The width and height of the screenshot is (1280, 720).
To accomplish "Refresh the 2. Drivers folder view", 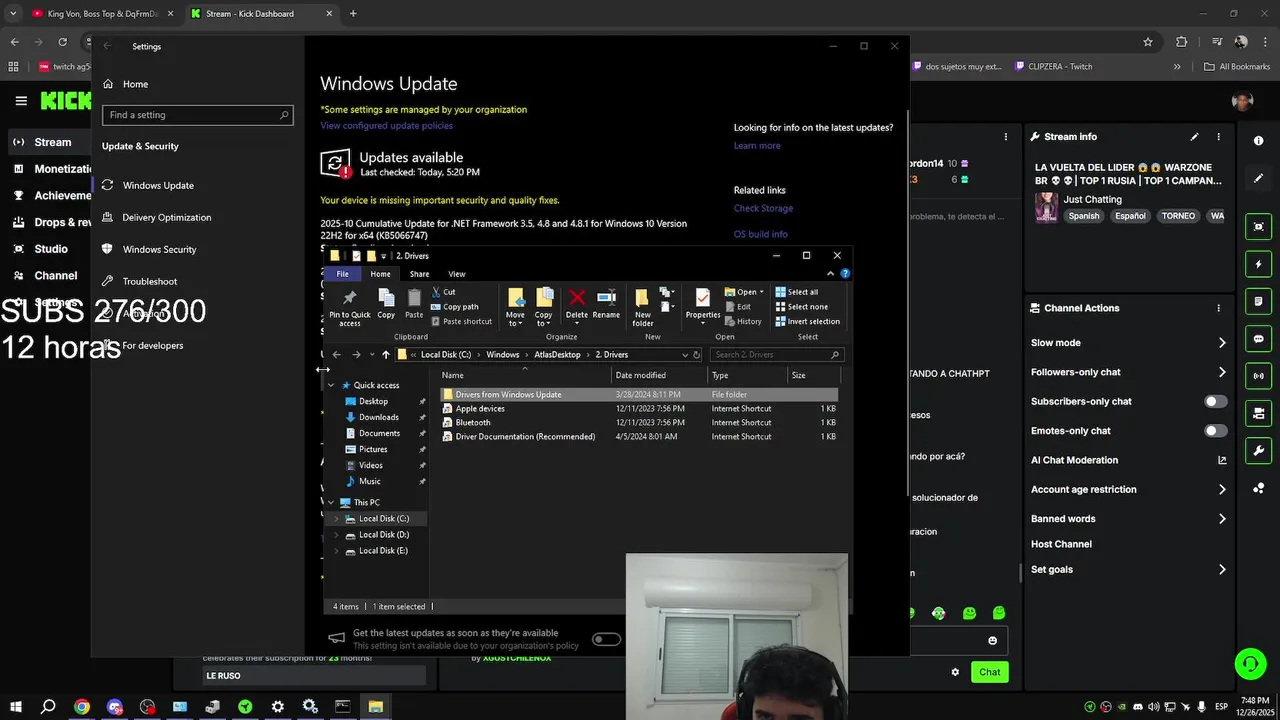I will pyautogui.click(x=697, y=355).
